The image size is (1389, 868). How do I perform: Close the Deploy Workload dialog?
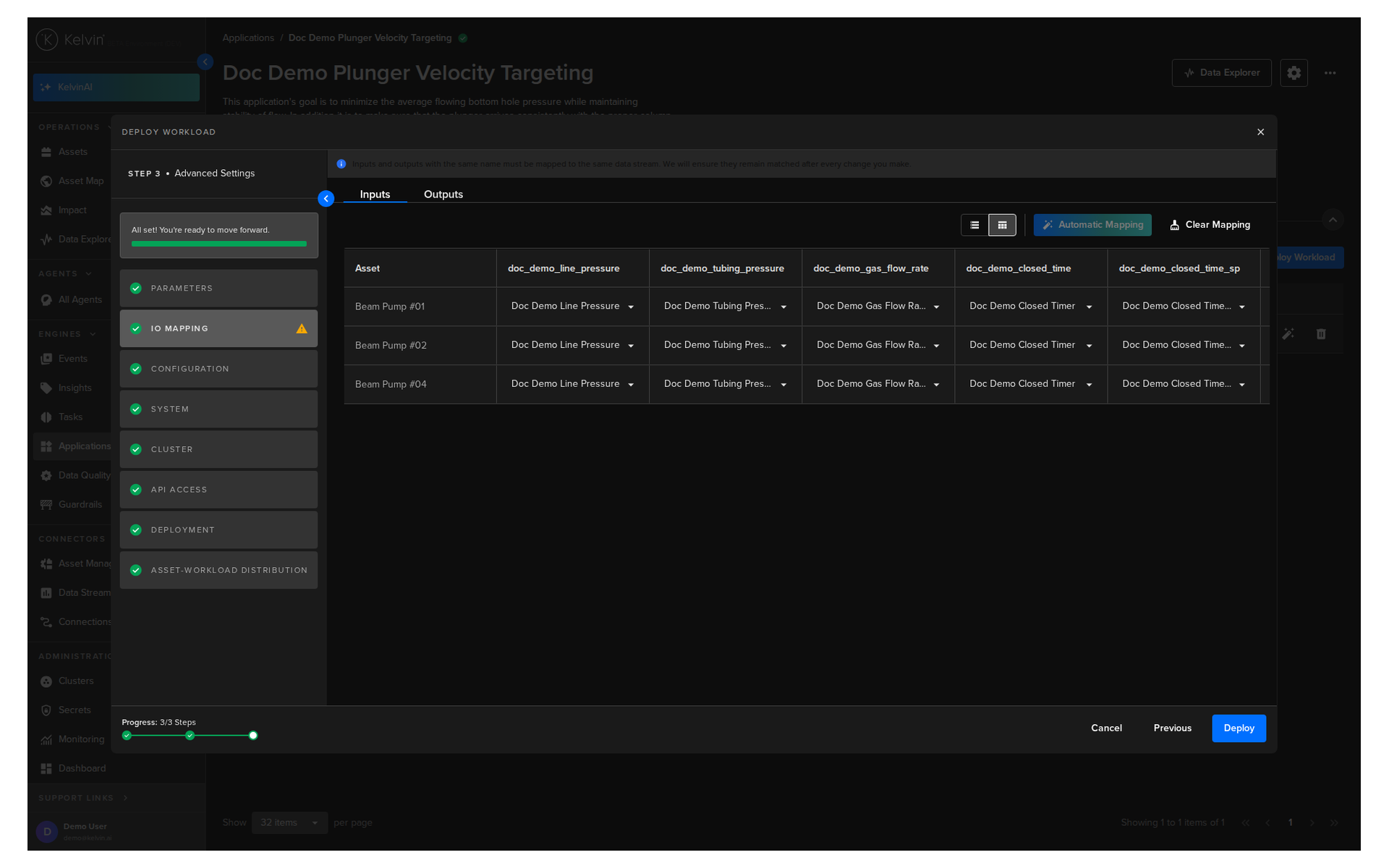point(1260,132)
